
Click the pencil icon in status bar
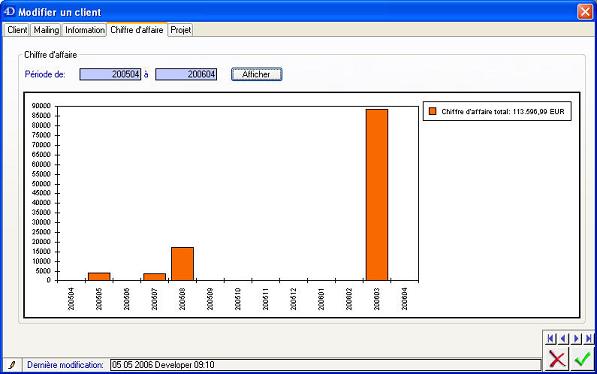pyautogui.click(x=12, y=365)
